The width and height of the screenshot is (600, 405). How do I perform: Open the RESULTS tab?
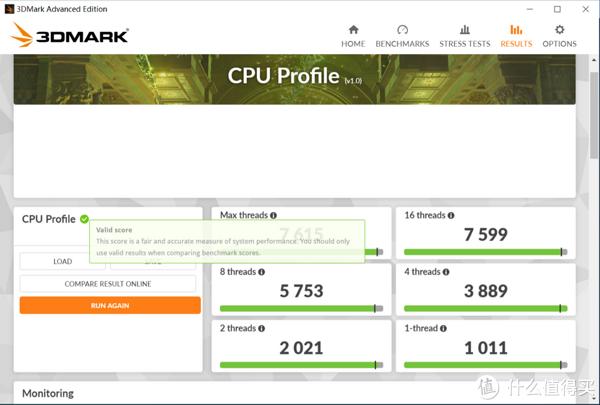[x=516, y=36]
